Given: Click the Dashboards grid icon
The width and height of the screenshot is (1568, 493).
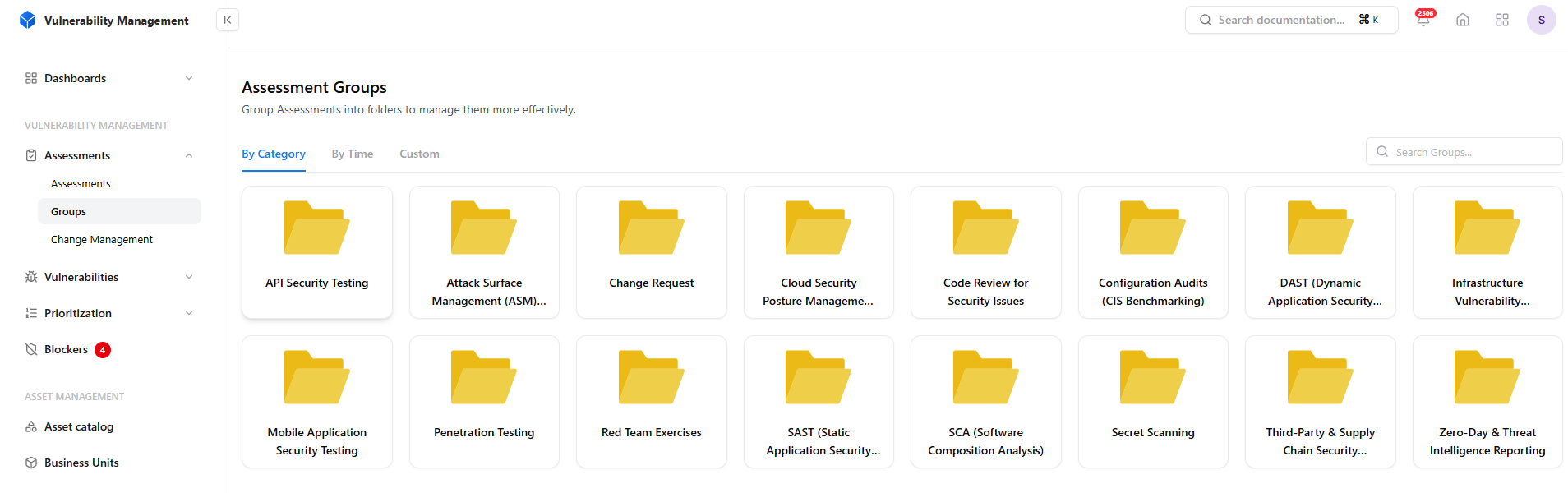Looking at the screenshot, I should pyautogui.click(x=31, y=78).
